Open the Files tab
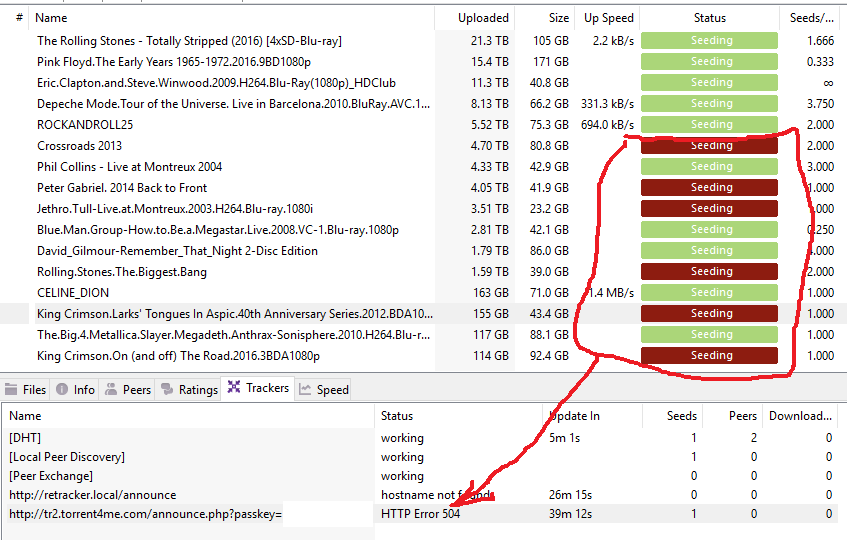 tap(25, 389)
